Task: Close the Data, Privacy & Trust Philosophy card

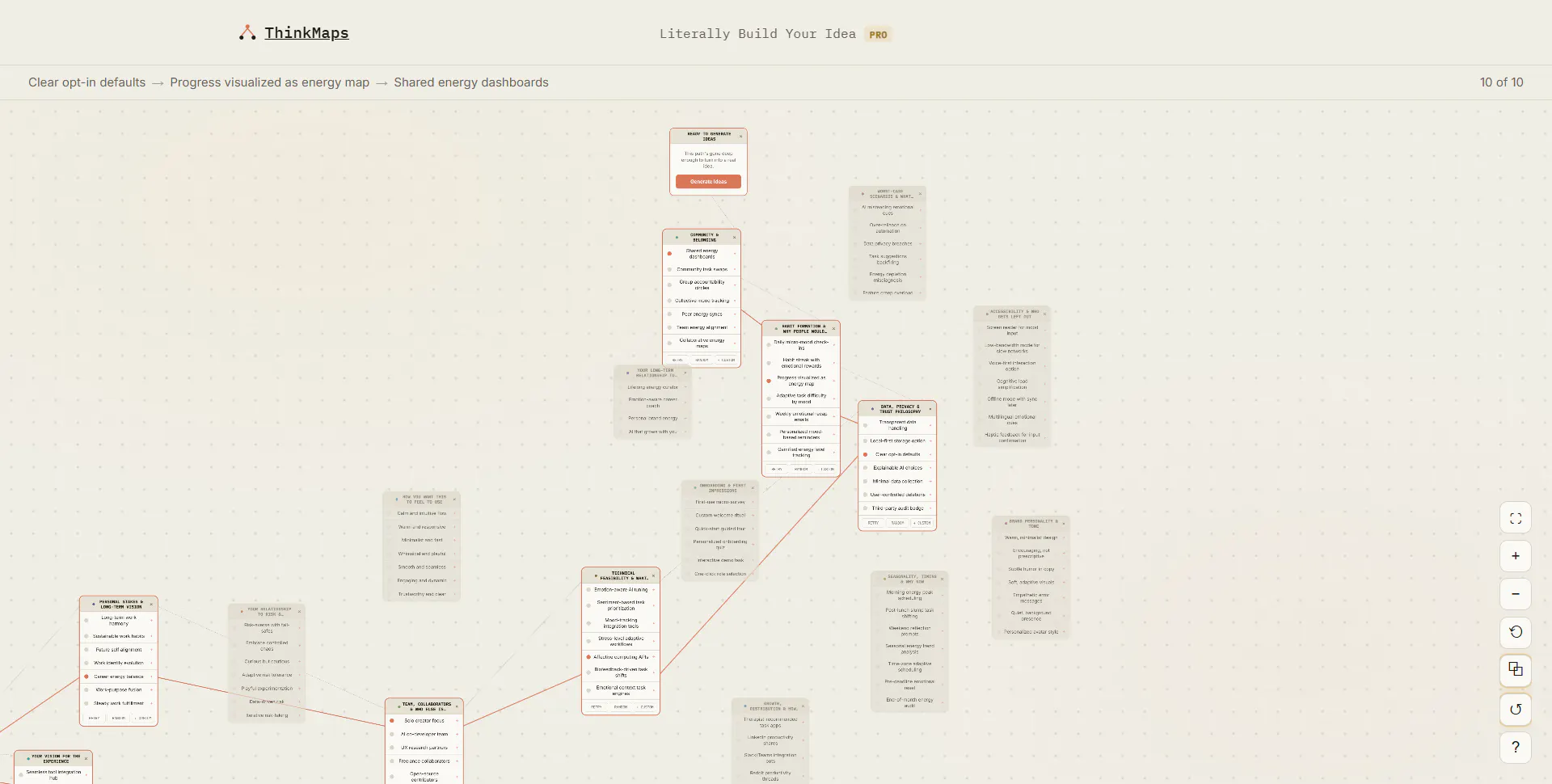Action: pos(930,409)
